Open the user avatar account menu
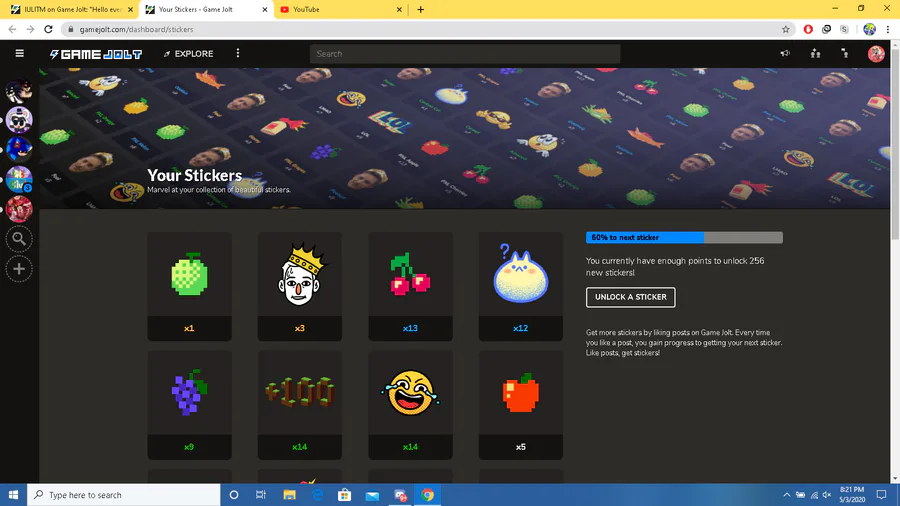The image size is (900, 506). point(876,53)
